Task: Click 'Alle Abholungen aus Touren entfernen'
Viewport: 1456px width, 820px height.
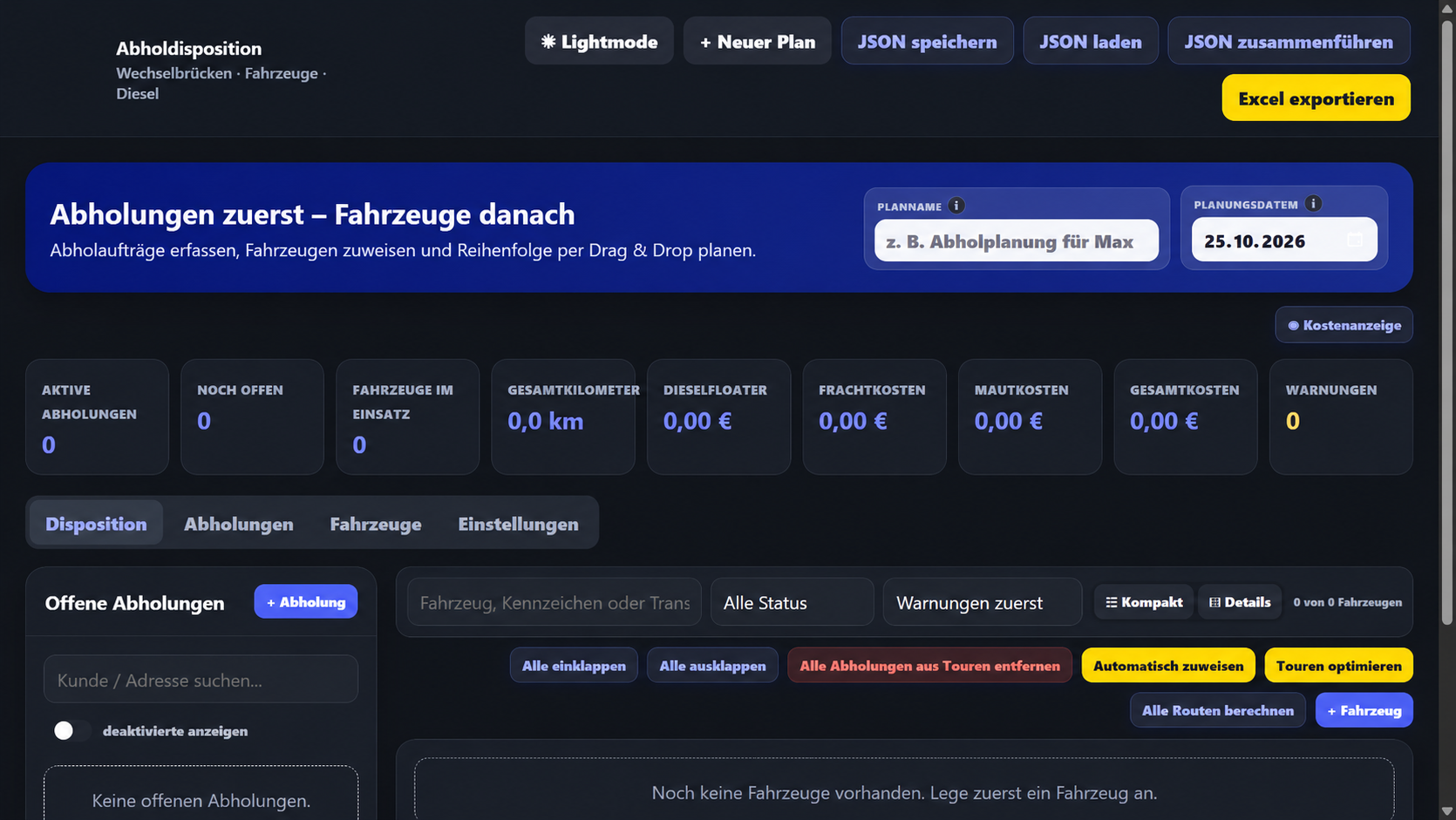Action: 929,665
